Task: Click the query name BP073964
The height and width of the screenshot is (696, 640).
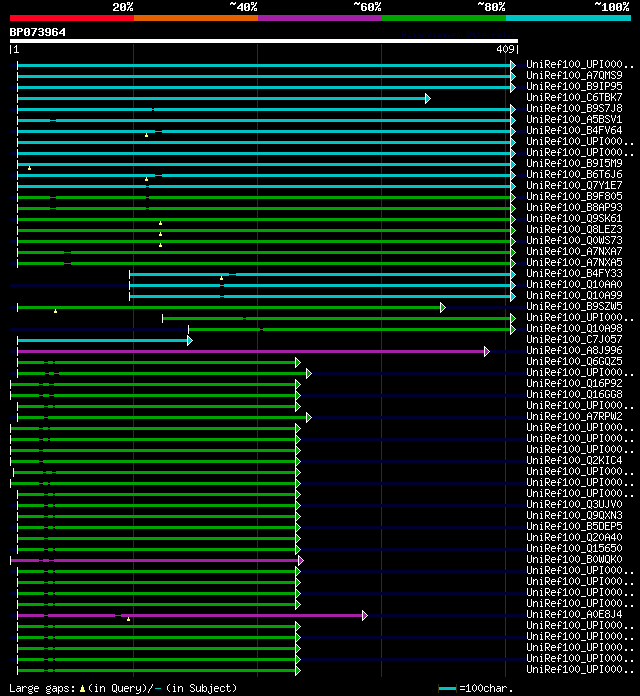Action: coord(38,32)
